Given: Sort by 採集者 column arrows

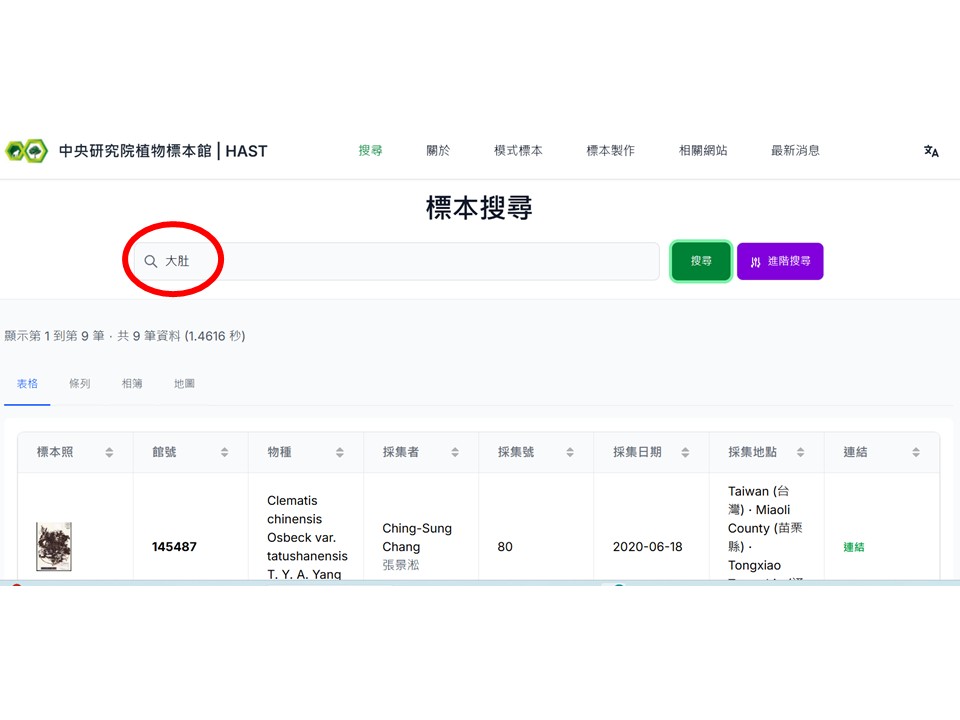Looking at the screenshot, I should [455, 453].
